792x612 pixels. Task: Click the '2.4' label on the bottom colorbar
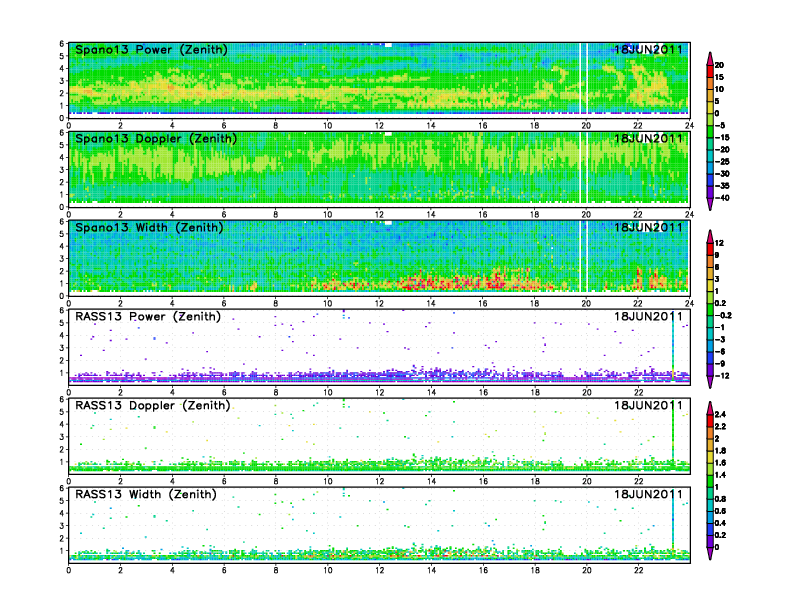[x=720, y=414]
